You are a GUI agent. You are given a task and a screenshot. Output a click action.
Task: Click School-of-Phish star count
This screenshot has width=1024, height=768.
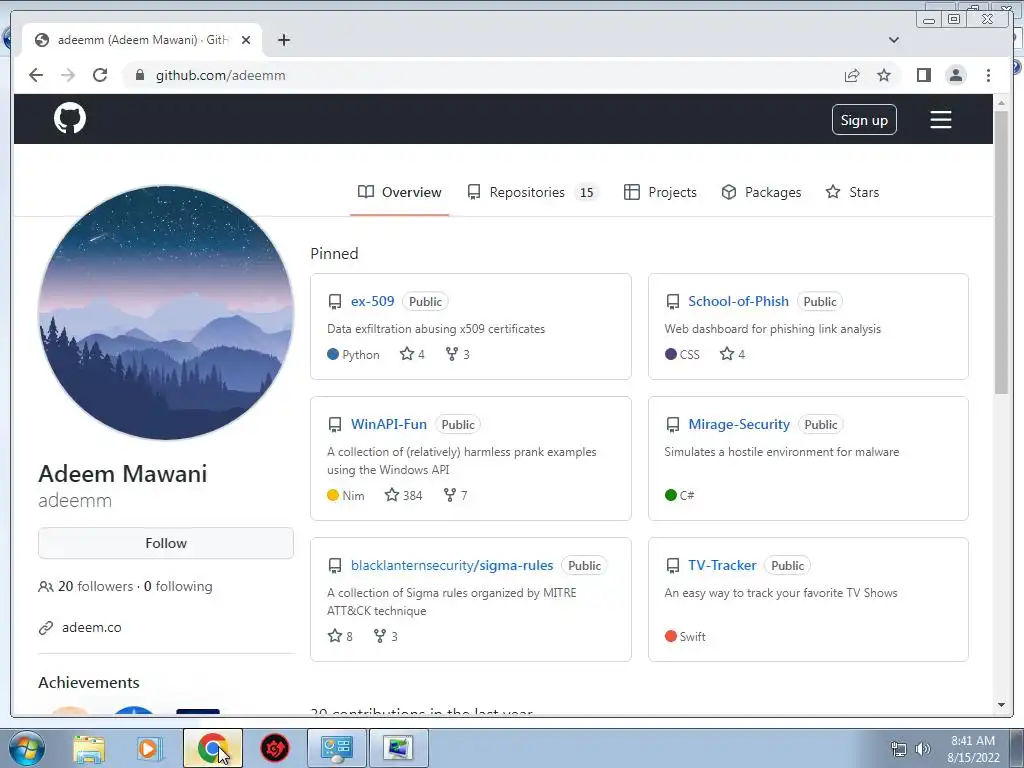732,354
